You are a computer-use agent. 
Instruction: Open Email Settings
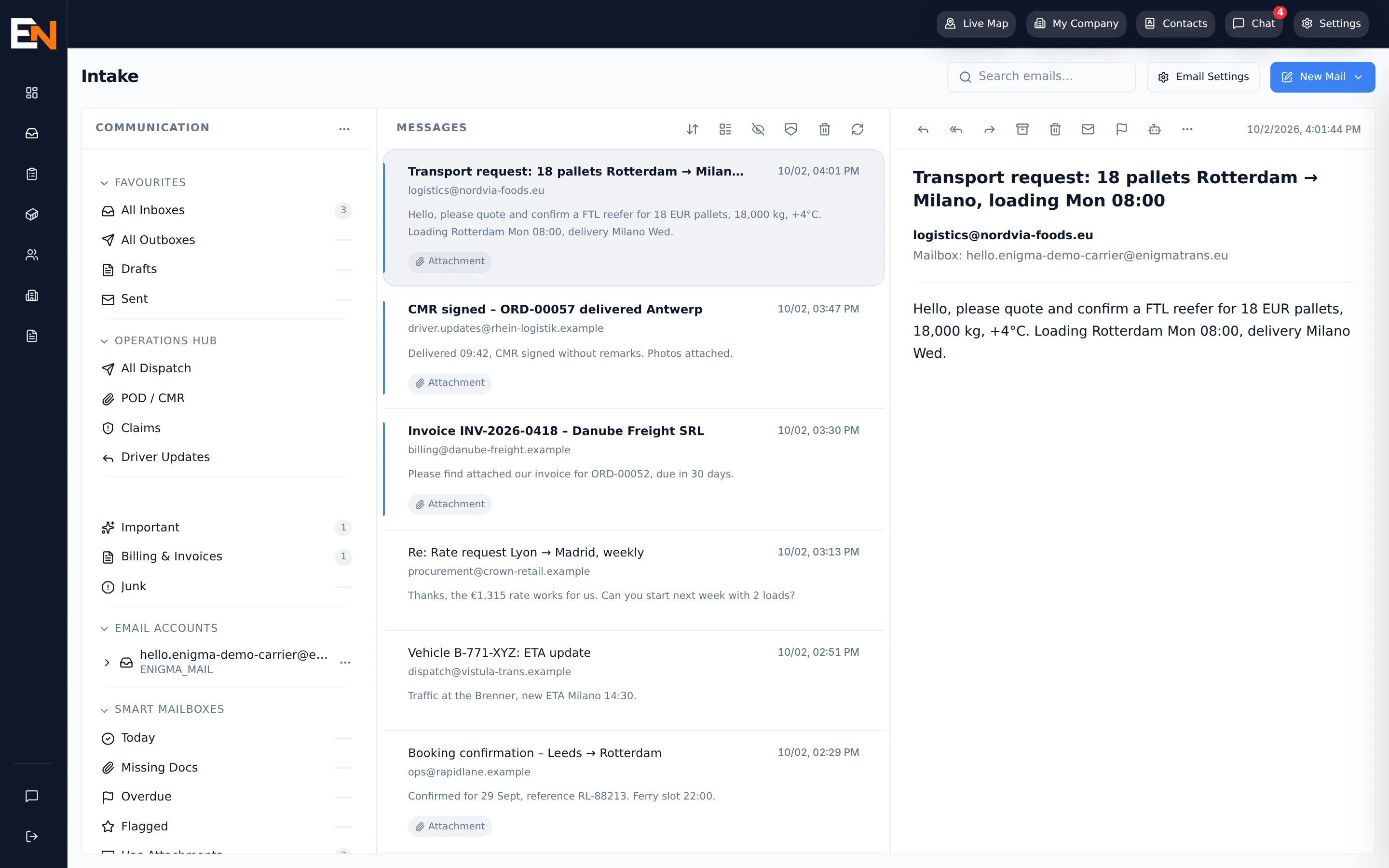[x=1202, y=77]
